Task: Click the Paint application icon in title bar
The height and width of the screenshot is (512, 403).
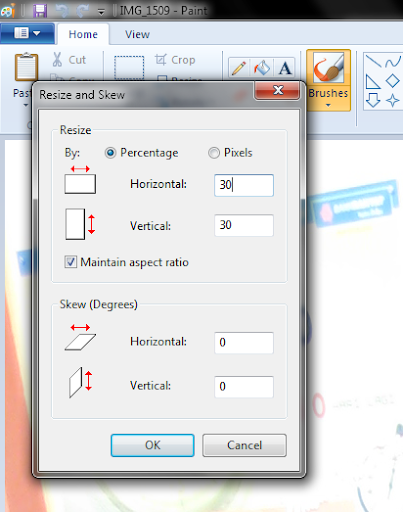Action: pyautogui.click(x=8, y=10)
